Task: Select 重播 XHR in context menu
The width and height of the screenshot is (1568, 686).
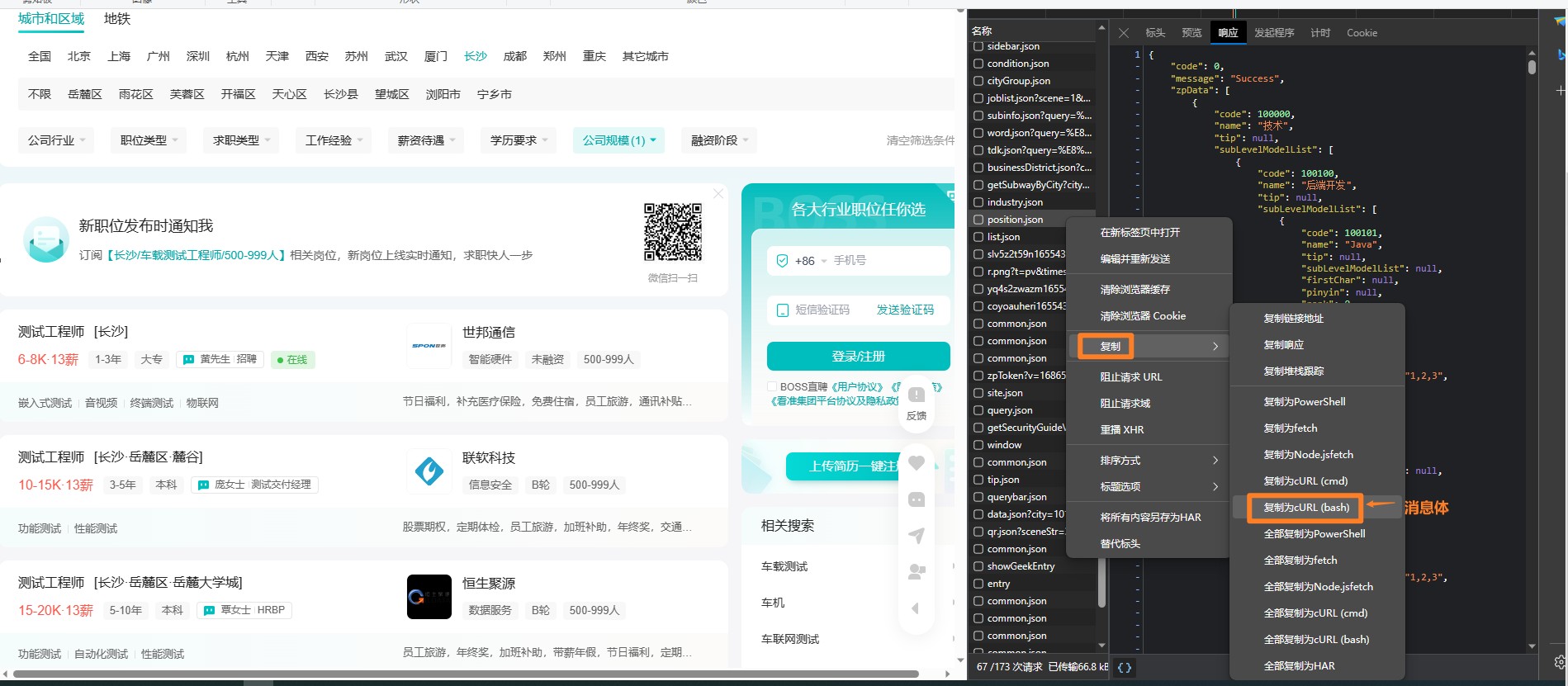Action: tap(1149, 430)
